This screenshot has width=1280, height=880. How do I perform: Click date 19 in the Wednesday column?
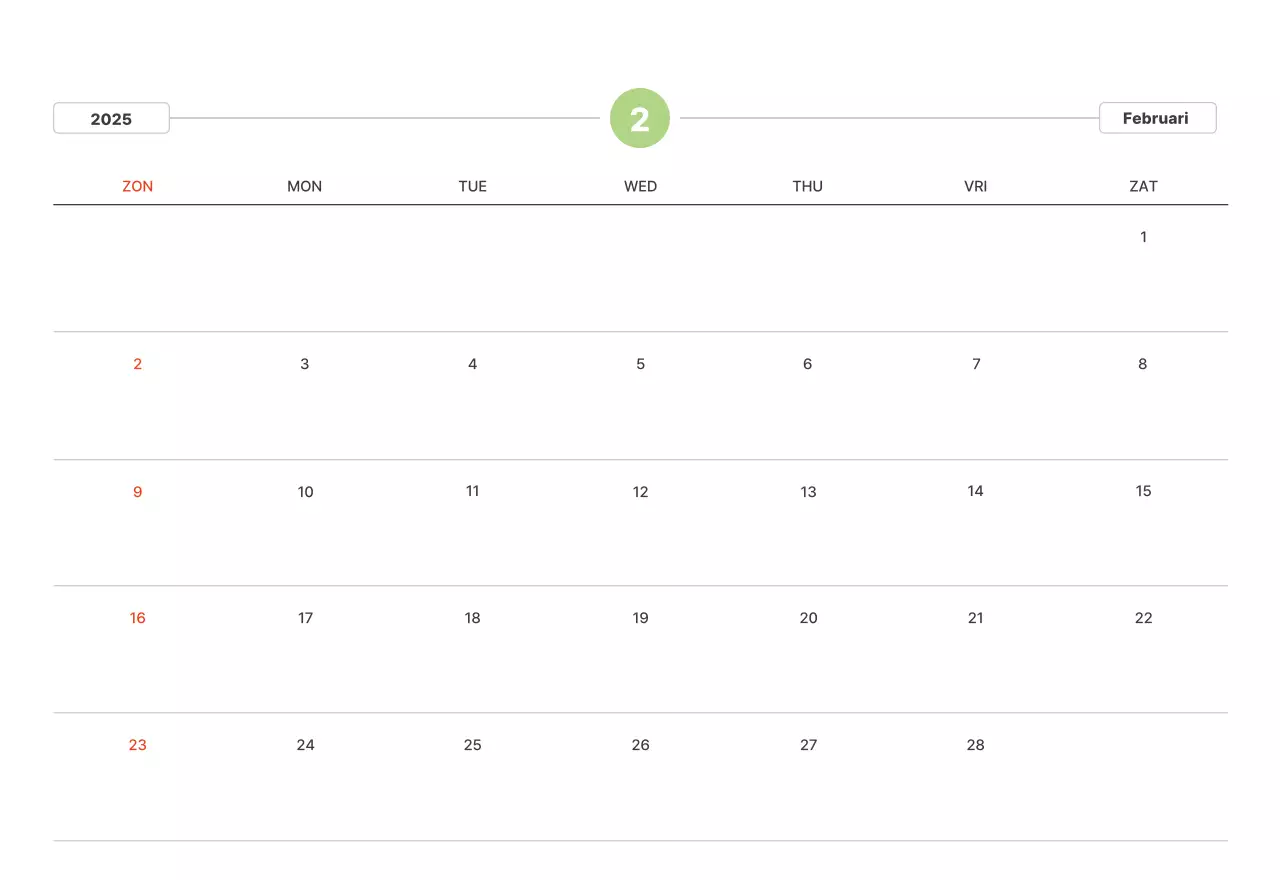pos(640,618)
